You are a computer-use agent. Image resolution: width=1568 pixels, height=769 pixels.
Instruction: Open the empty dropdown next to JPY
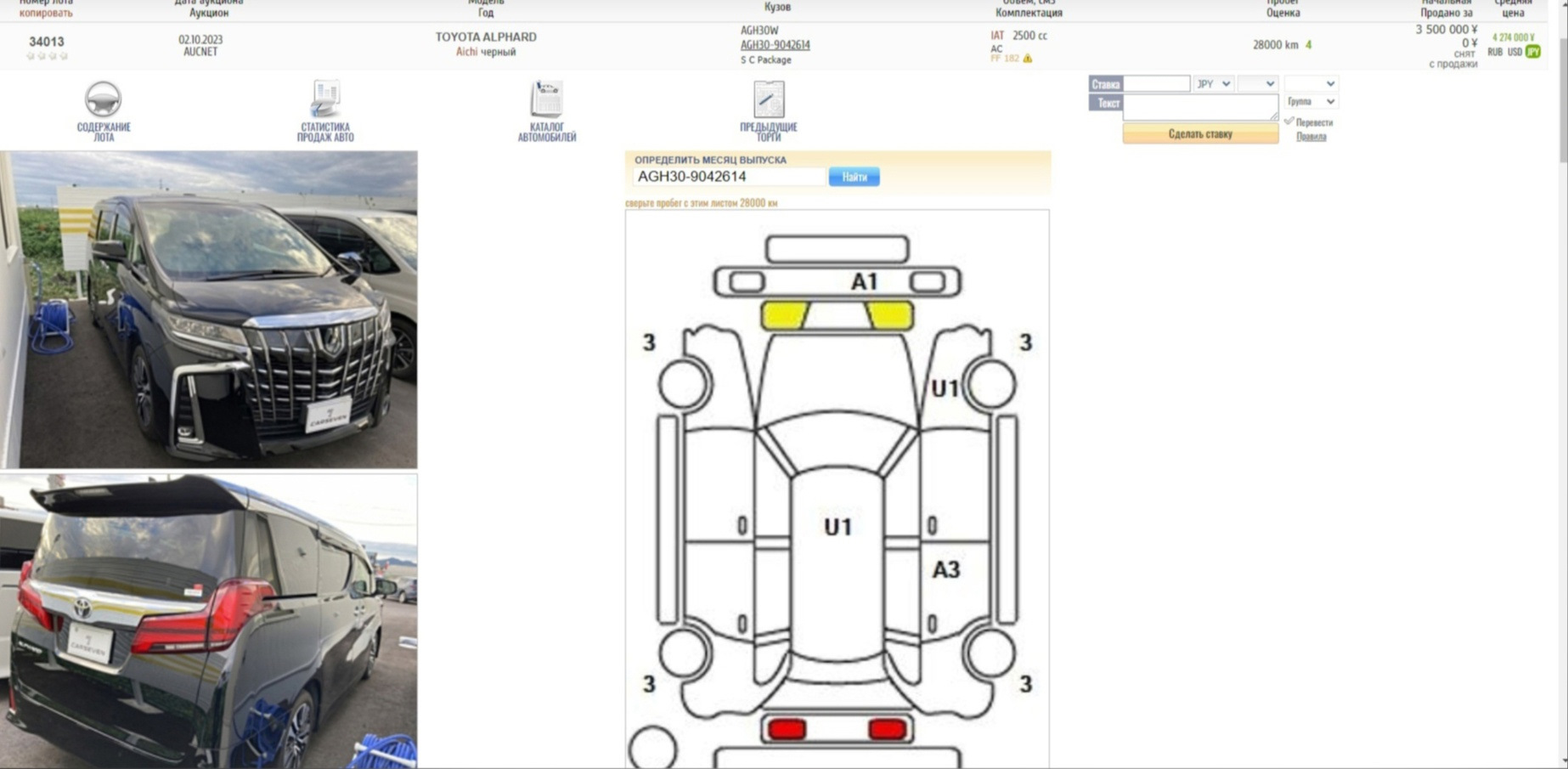pyautogui.click(x=1258, y=83)
